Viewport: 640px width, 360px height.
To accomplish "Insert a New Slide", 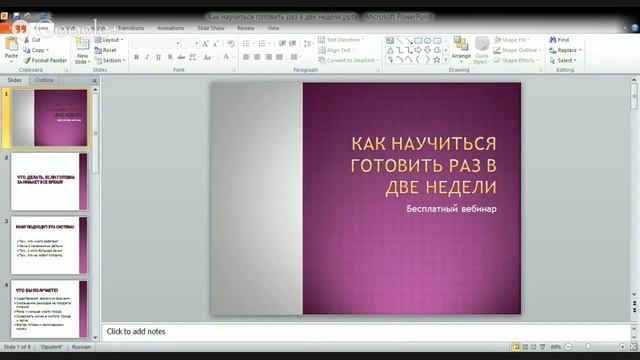I will (x=82, y=51).
